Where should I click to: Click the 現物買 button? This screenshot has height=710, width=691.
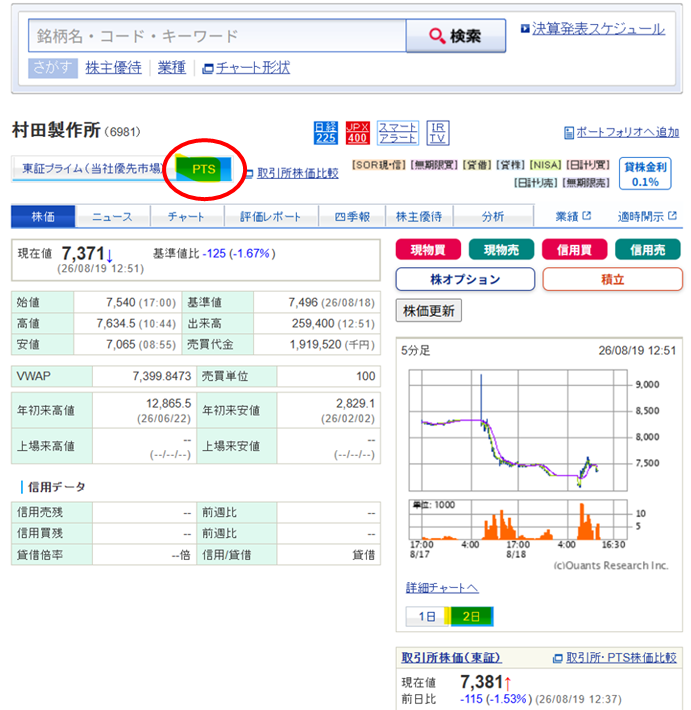click(428, 249)
